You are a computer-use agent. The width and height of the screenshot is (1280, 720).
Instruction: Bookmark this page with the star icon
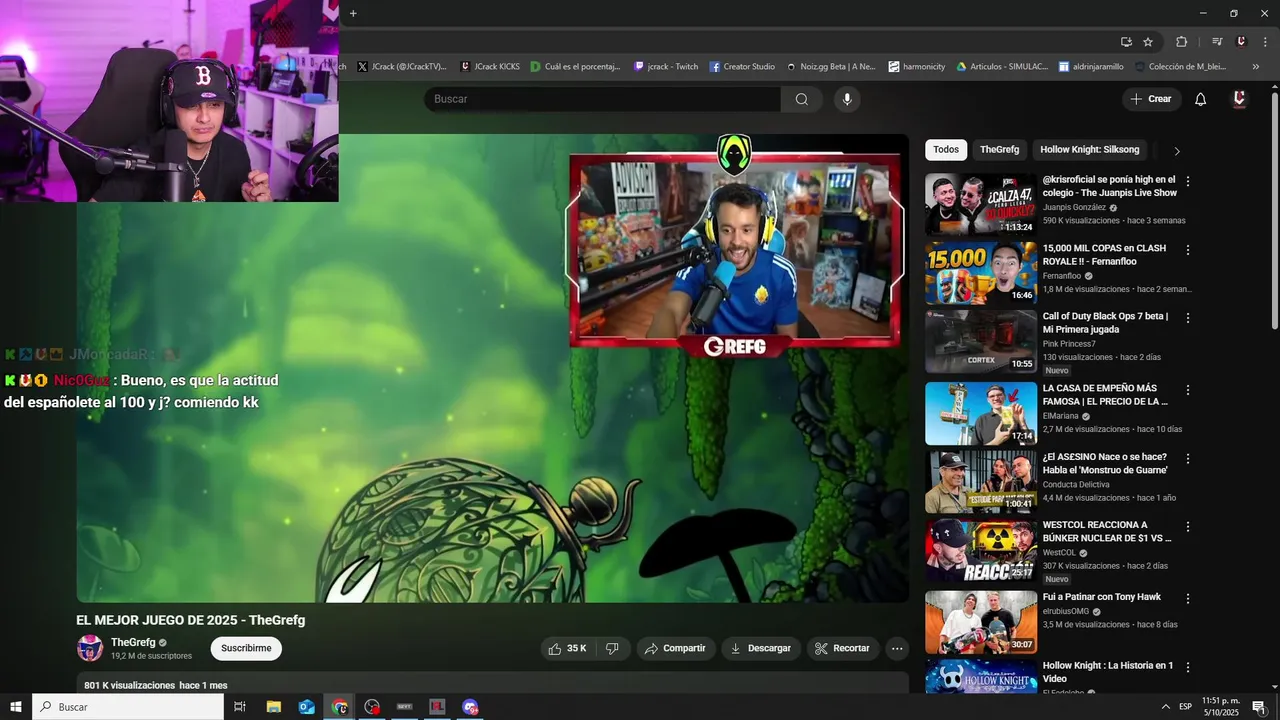1148,42
